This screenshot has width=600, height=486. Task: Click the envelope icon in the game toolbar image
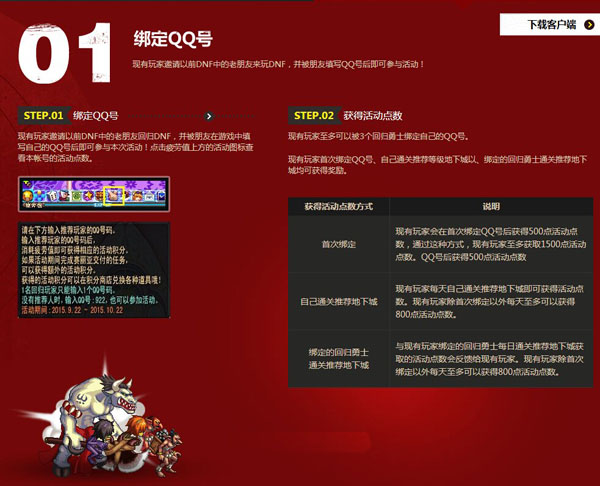(150, 196)
